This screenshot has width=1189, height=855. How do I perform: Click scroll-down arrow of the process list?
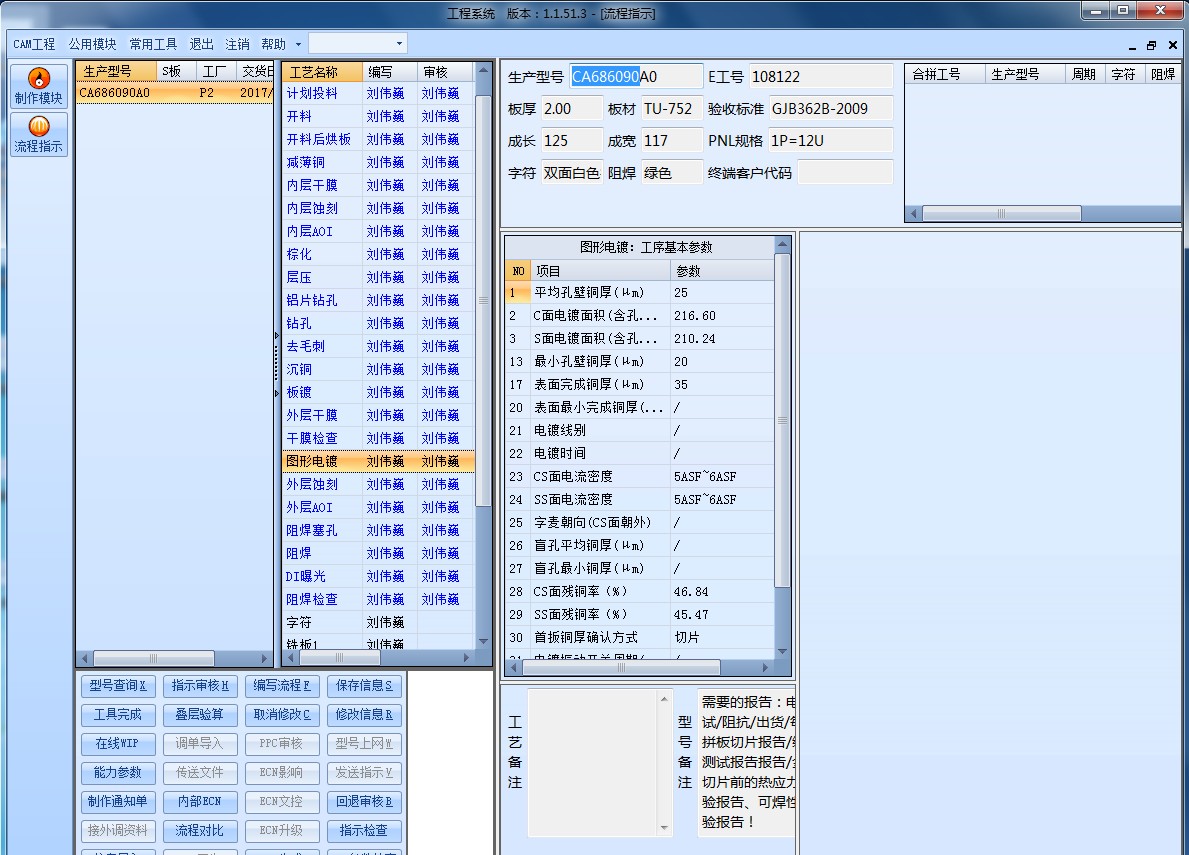[x=483, y=641]
